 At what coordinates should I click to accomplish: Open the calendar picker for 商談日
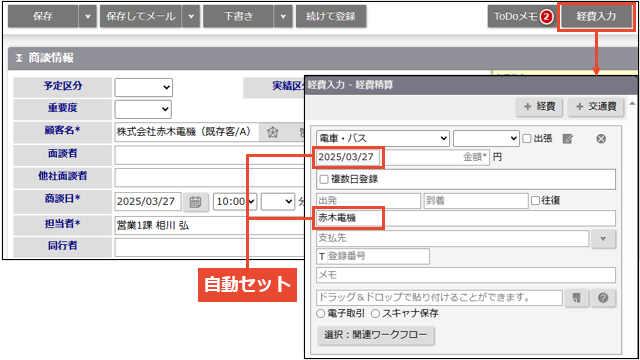click(196, 202)
